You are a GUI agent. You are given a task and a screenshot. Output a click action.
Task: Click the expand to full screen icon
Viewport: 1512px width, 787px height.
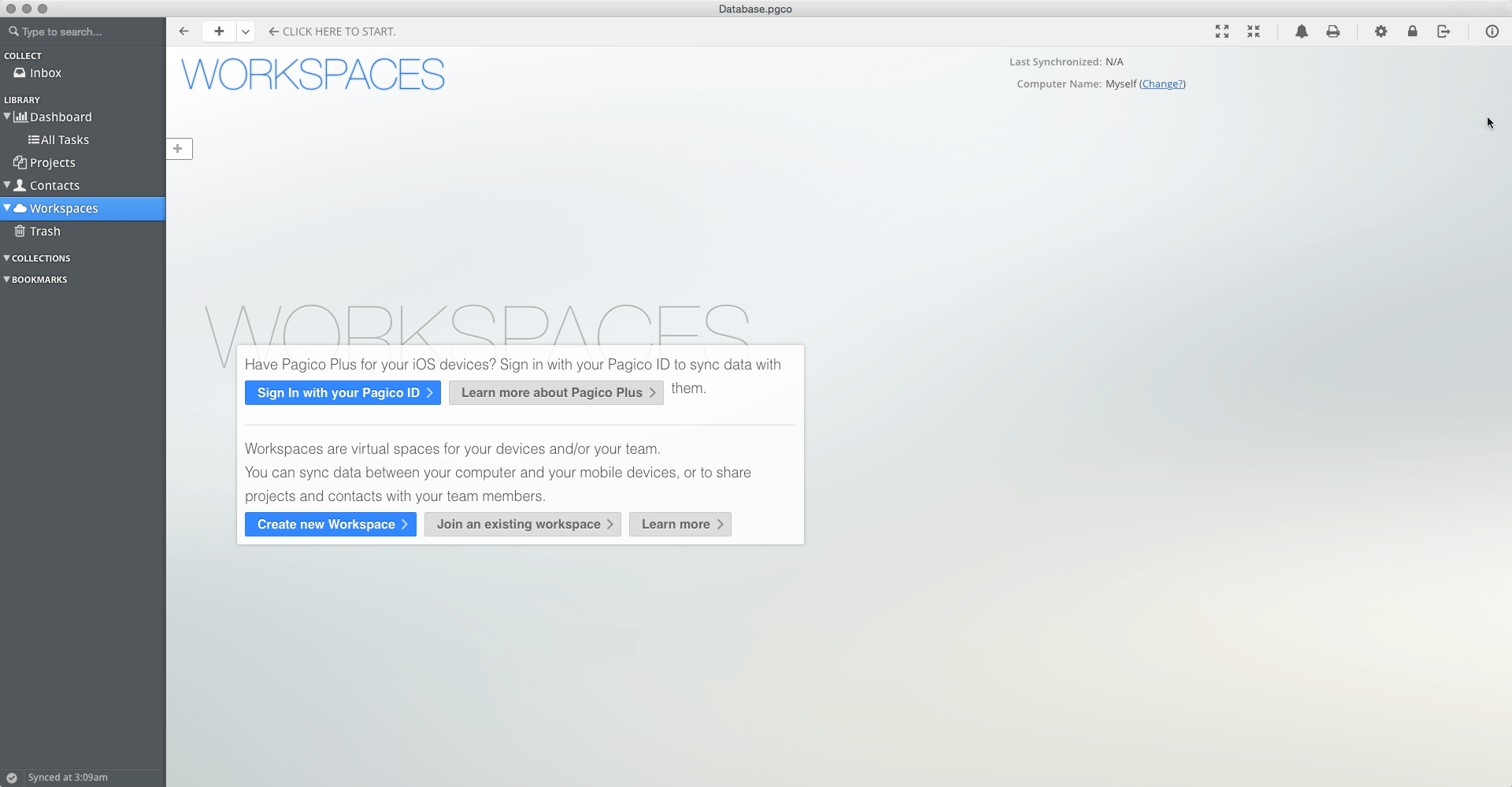coord(1222,32)
